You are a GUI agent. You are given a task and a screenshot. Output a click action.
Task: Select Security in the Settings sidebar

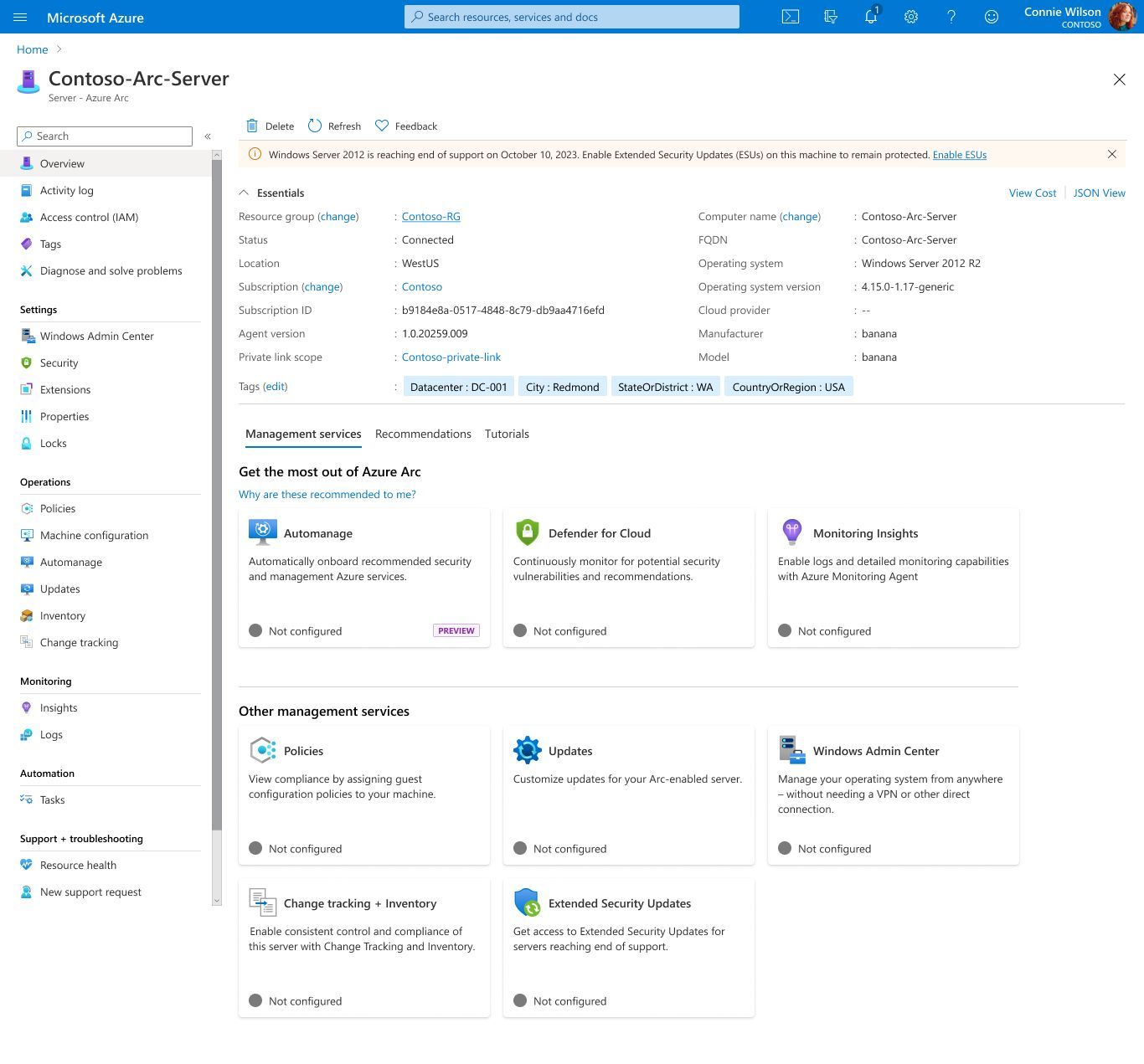click(x=59, y=362)
